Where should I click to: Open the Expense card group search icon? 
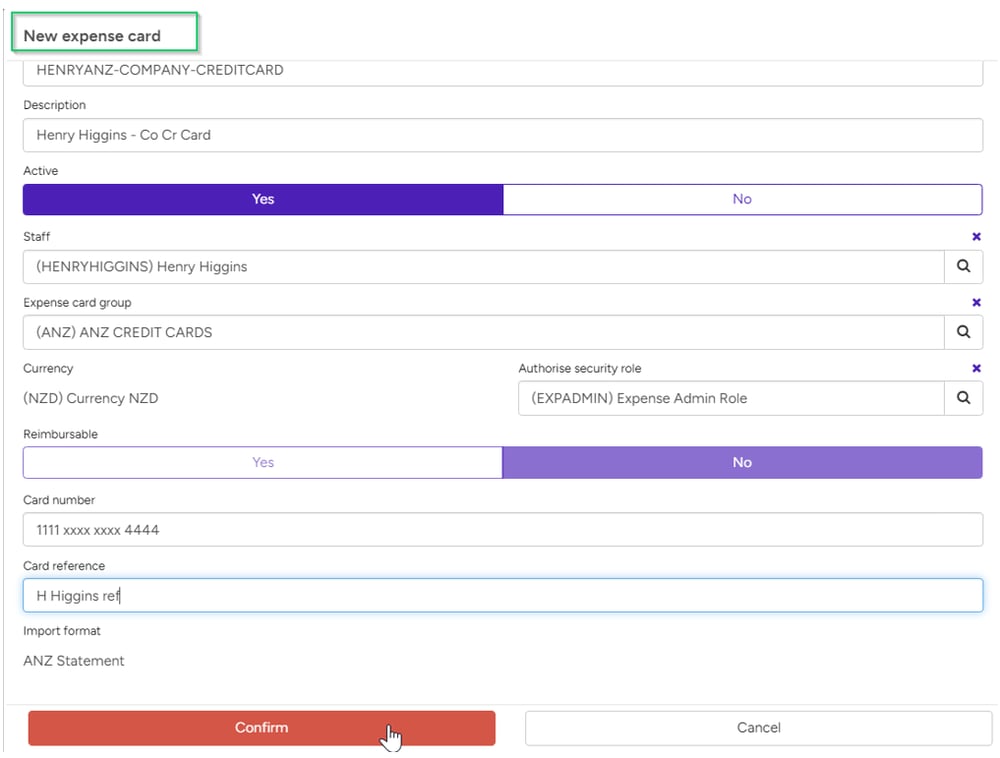(x=963, y=332)
